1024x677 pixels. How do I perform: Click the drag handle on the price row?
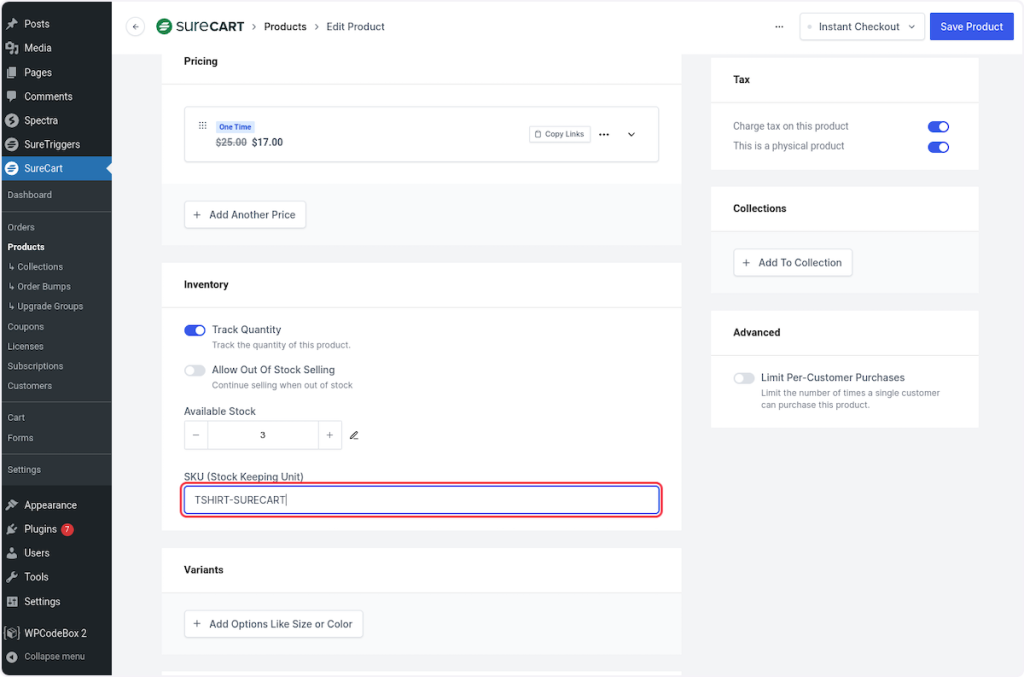(x=202, y=126)
